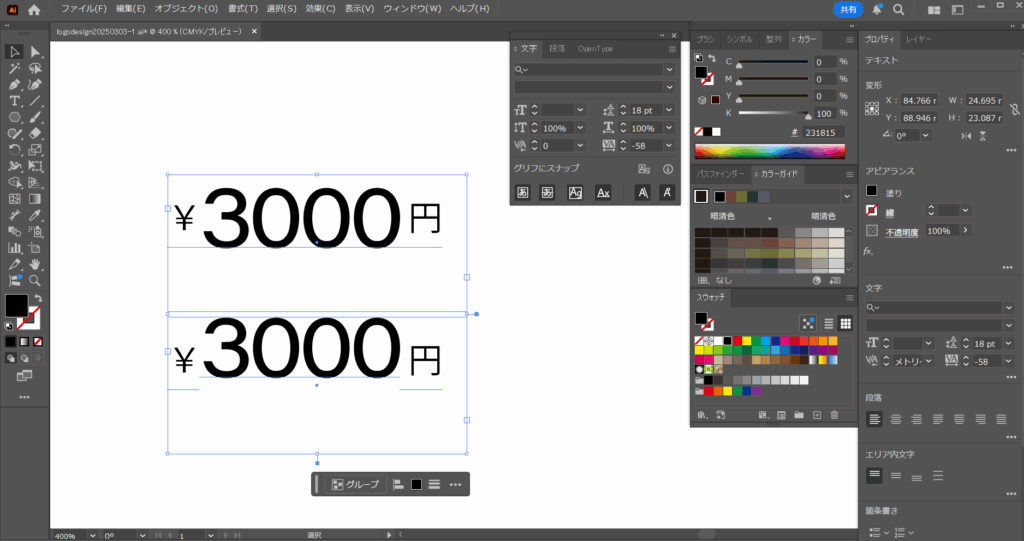Click the trash icon in Swatches panel
1024x541 pixels.
834,415
